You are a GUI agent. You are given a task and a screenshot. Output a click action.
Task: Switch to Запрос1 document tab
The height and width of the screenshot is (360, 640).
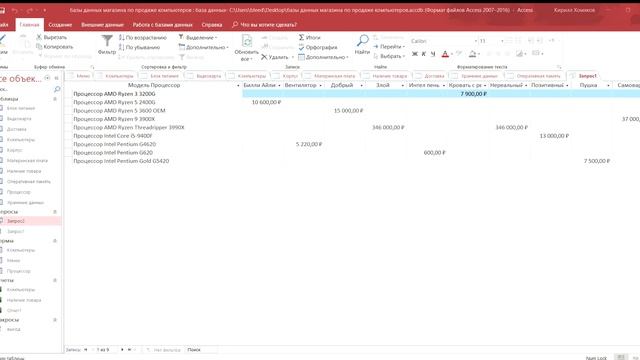pos(584,76)
